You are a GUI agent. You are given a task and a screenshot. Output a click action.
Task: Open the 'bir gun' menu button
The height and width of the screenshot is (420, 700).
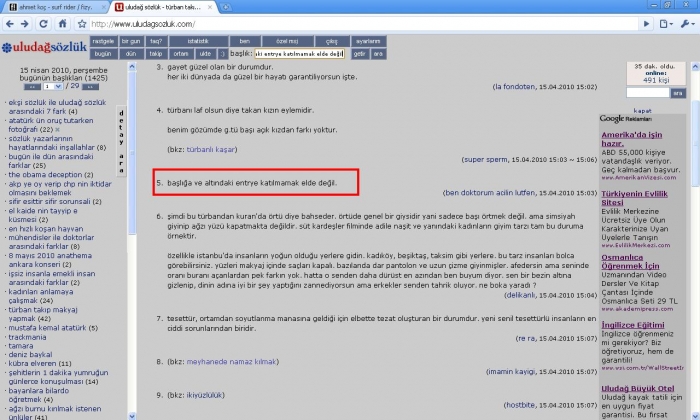tap(131, 41)
